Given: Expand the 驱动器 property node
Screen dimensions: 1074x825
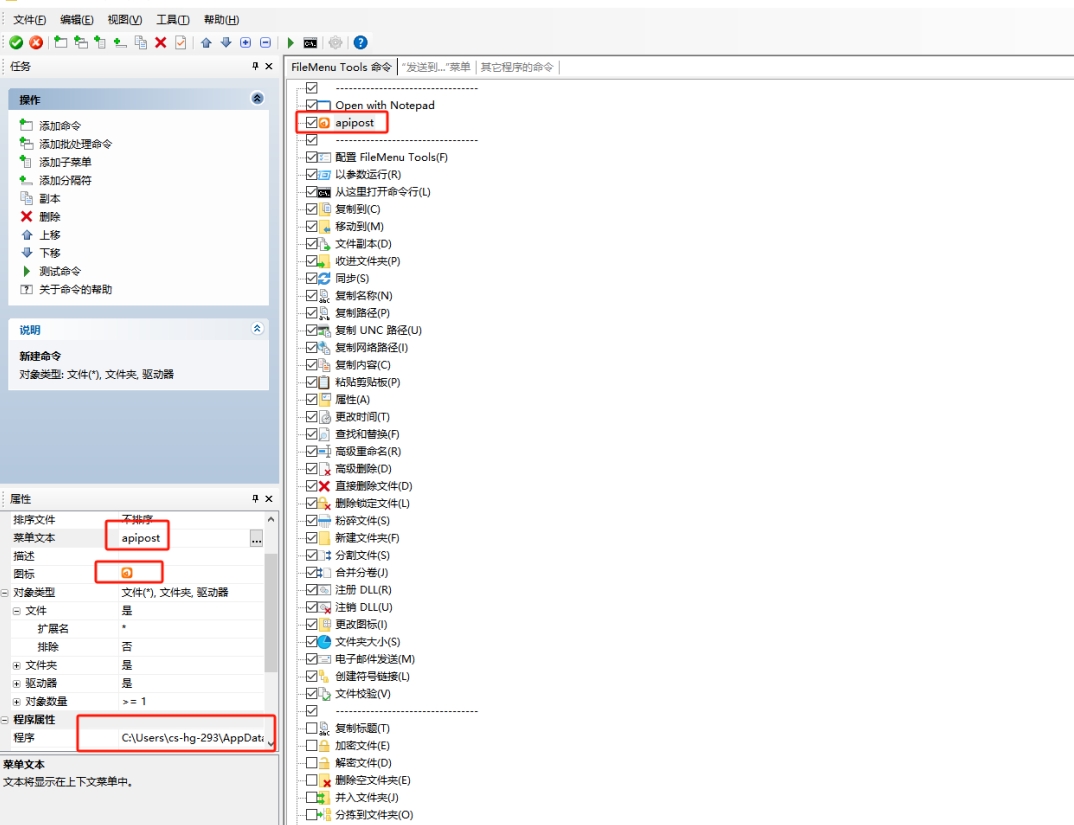Looking at the screenshot, I should (16, 683).
